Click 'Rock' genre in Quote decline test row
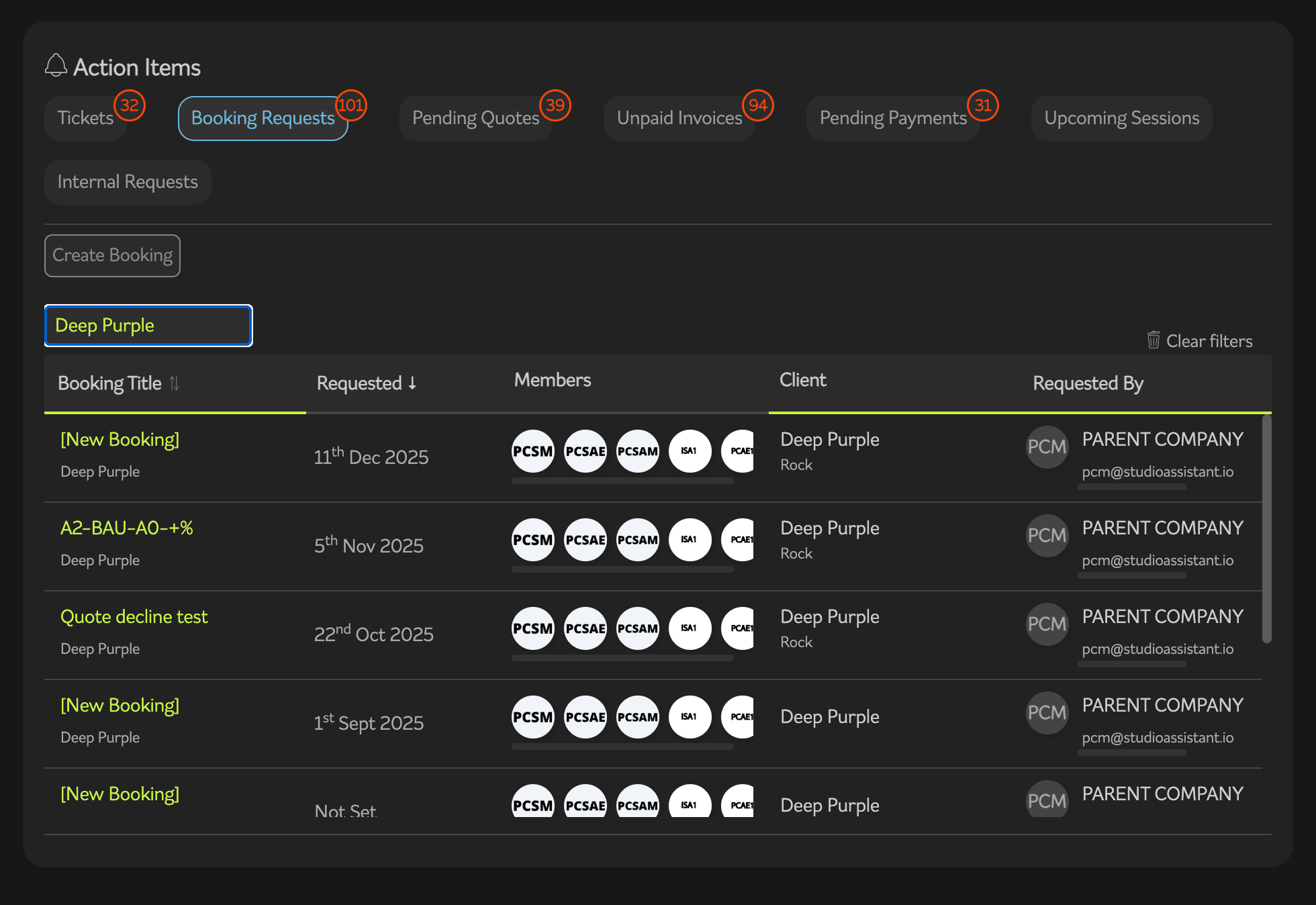 [x=796, y=642]
